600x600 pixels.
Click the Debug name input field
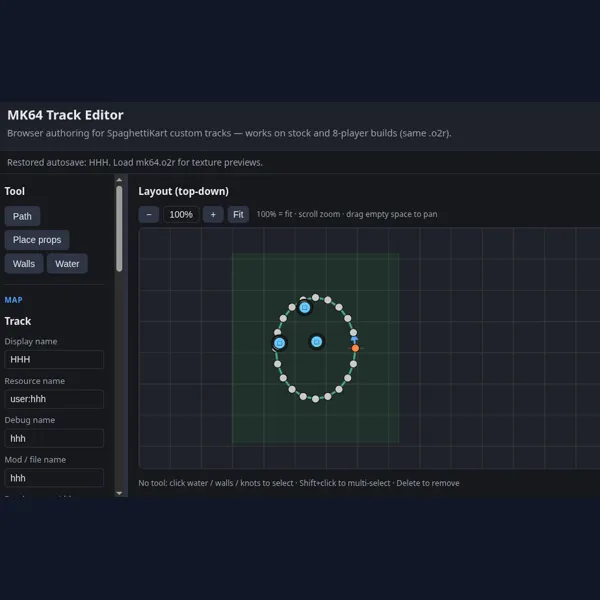click(x=54, y=439)
